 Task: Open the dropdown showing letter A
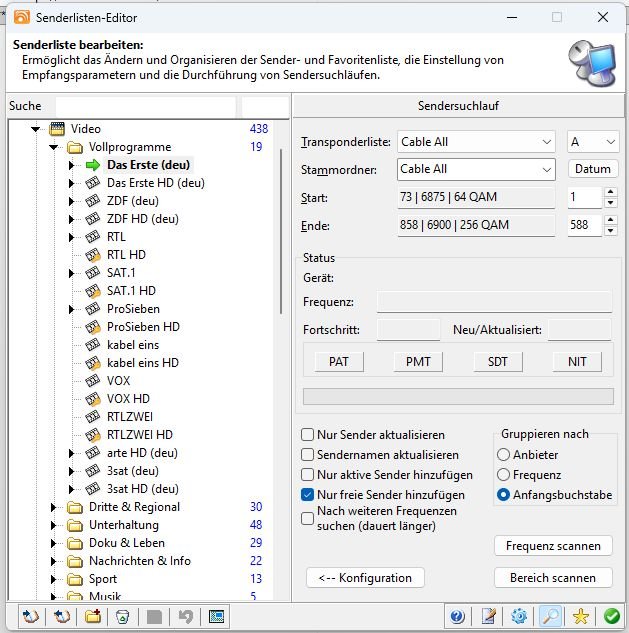pyautogui.click(x=593, y=142)
